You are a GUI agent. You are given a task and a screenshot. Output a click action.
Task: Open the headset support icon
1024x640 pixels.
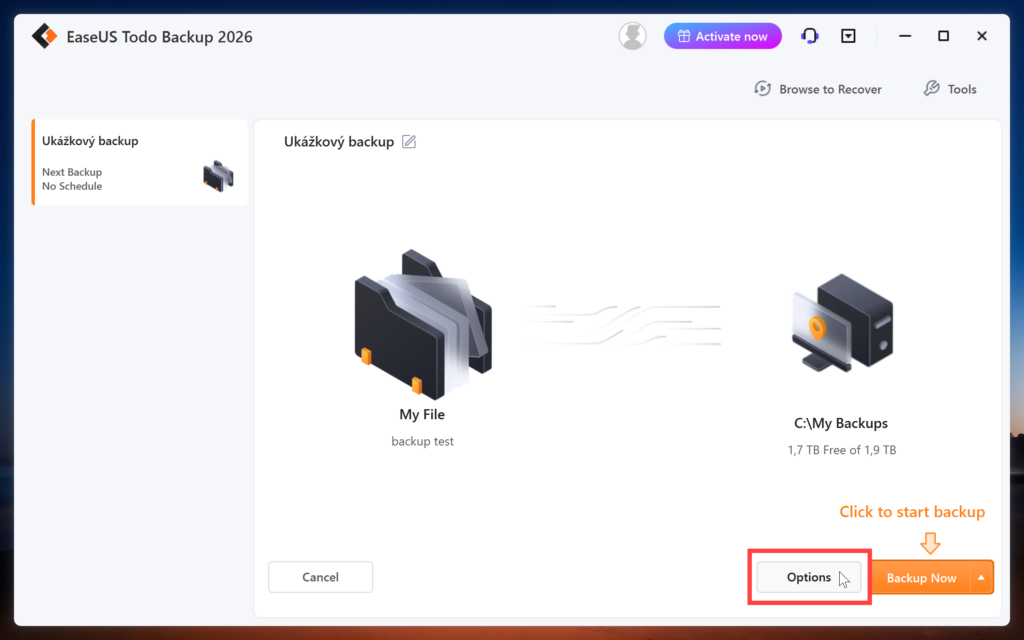coord(810,36)
